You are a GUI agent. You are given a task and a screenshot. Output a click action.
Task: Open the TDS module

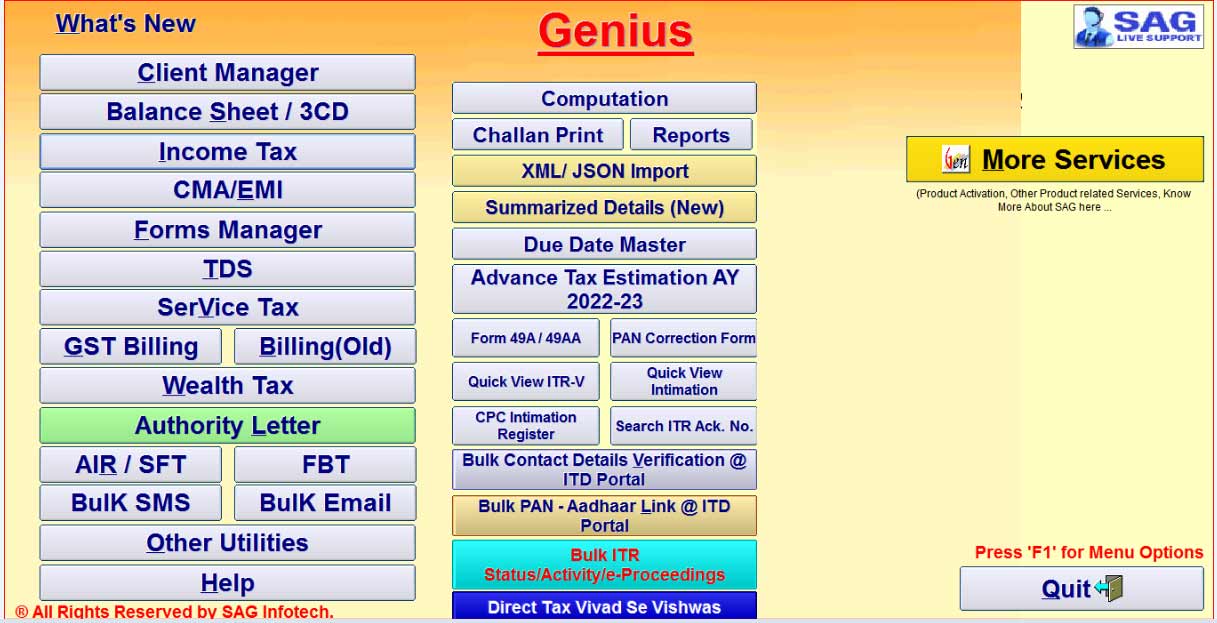tap(227, 269)
